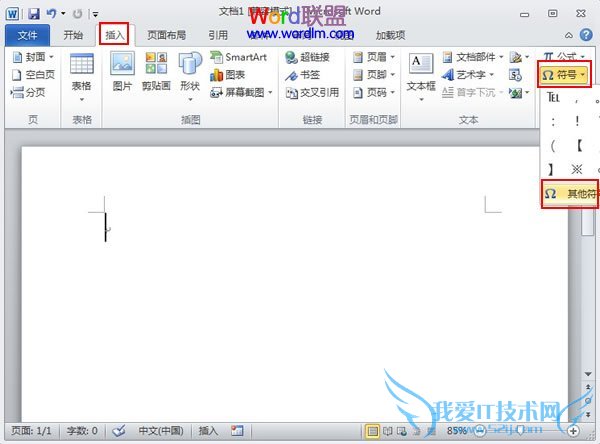Switch to web layout view
600x444 pixels.
[x=402, y=431]
